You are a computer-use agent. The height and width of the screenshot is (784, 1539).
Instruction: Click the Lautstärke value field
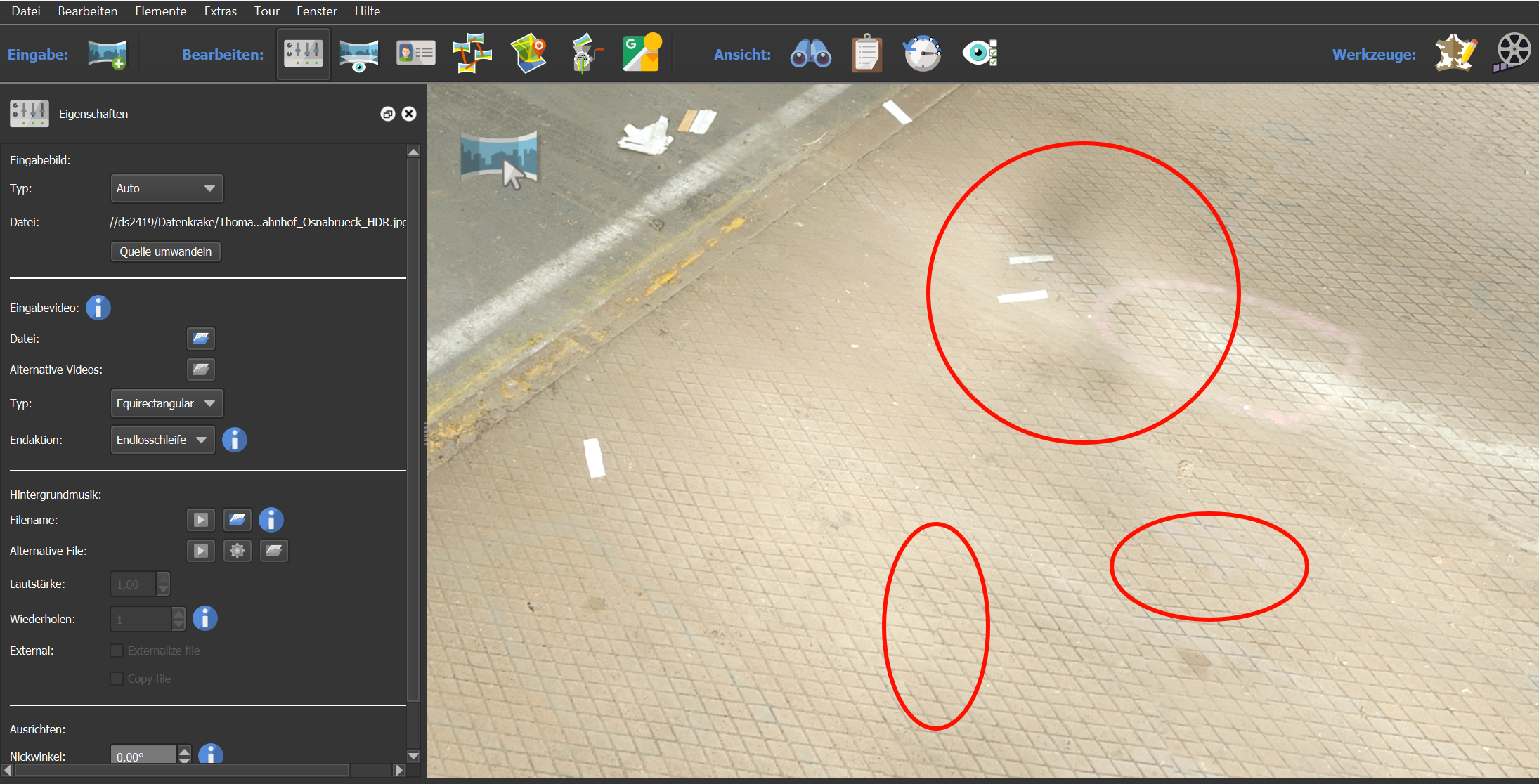pos(134,584)
